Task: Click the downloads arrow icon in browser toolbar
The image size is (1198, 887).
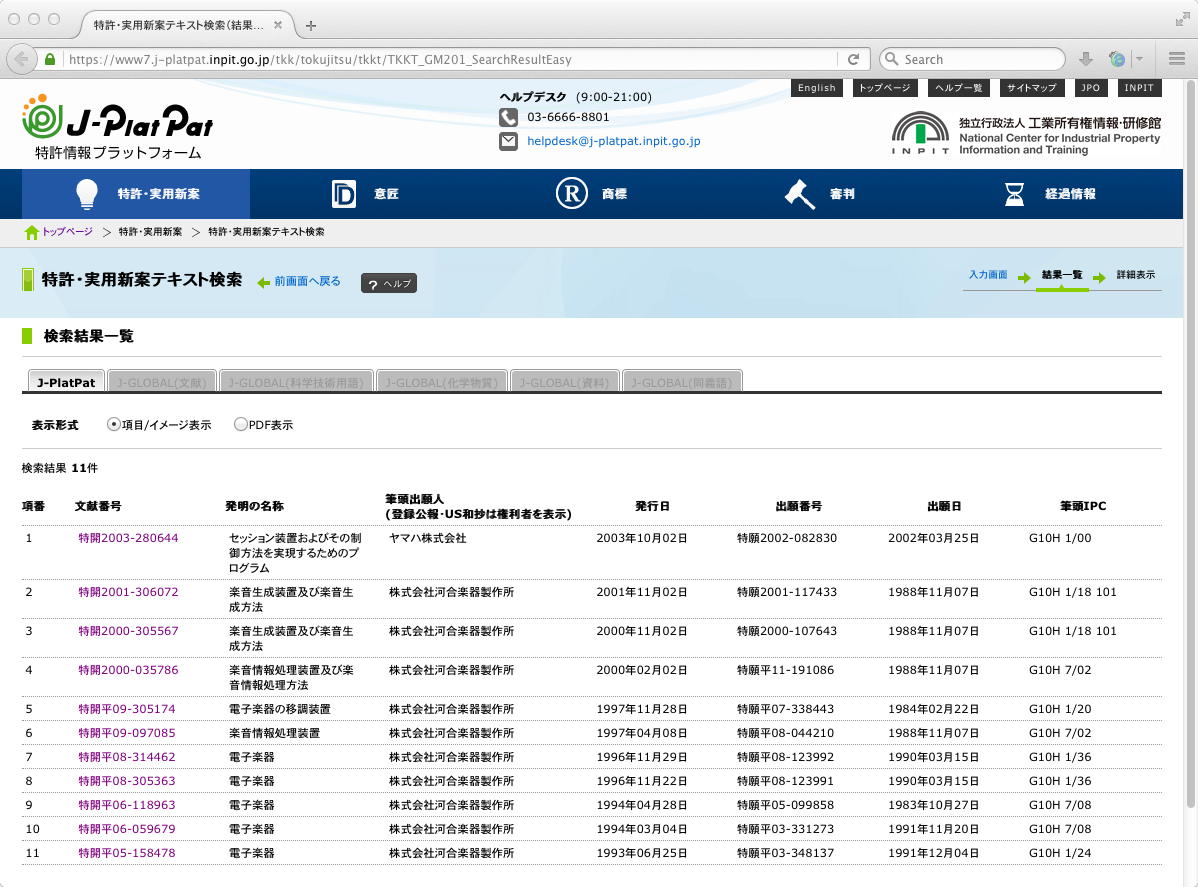Action: tap(1086, 59)
